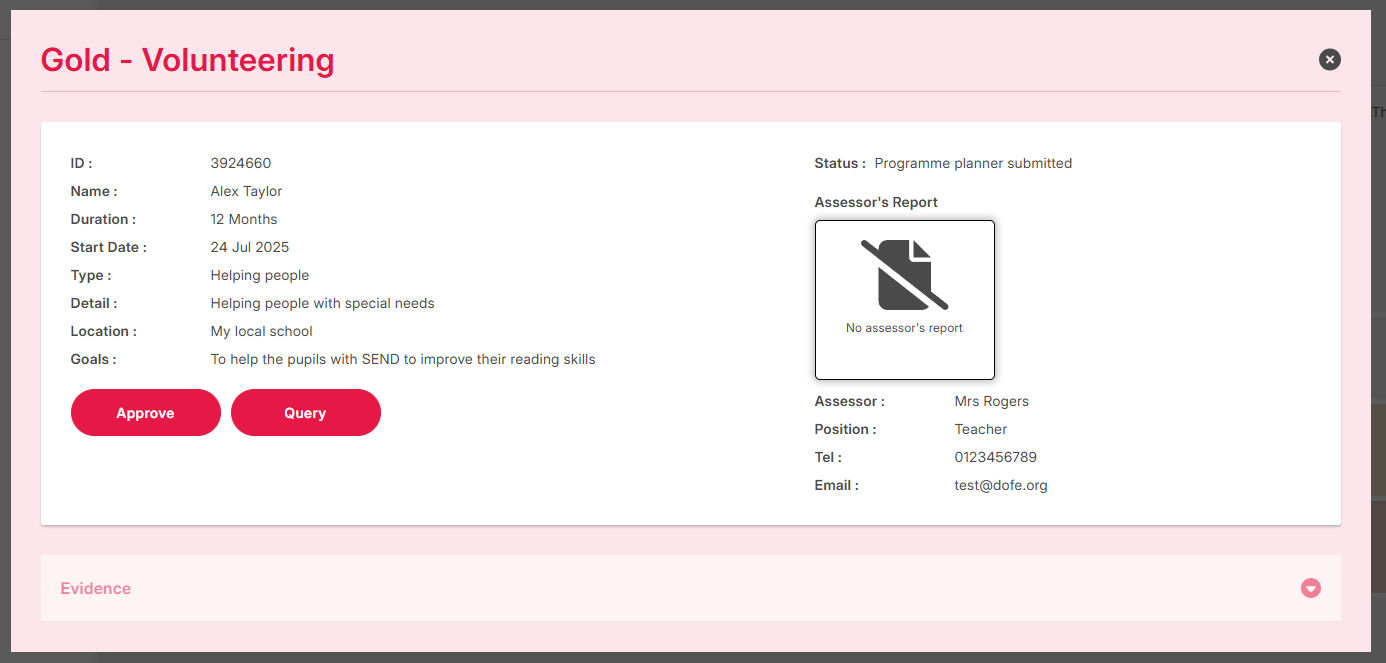Click the assessor name Mrs Rogers
Screen dimensions: 1386x663
991,401
